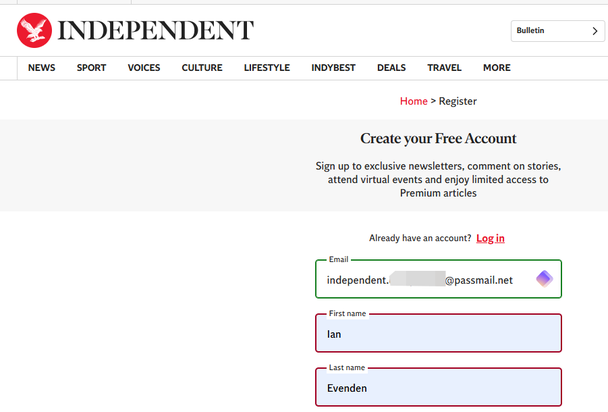Click the Register breadcrumb text

point(456,101)
